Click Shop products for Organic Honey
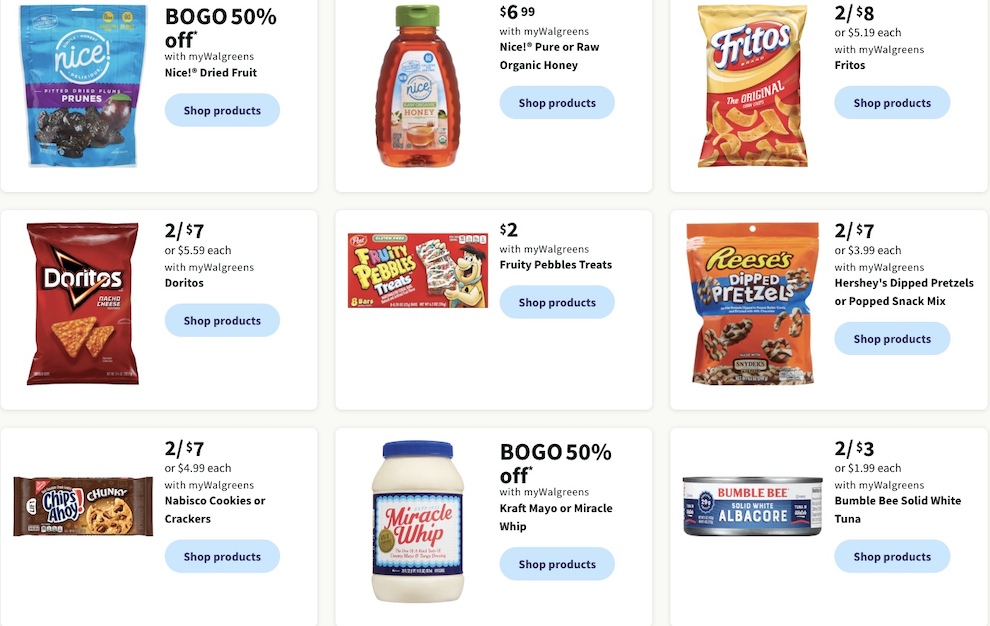The width and height of the screenshot is (990, 626). tap(557, 103)
